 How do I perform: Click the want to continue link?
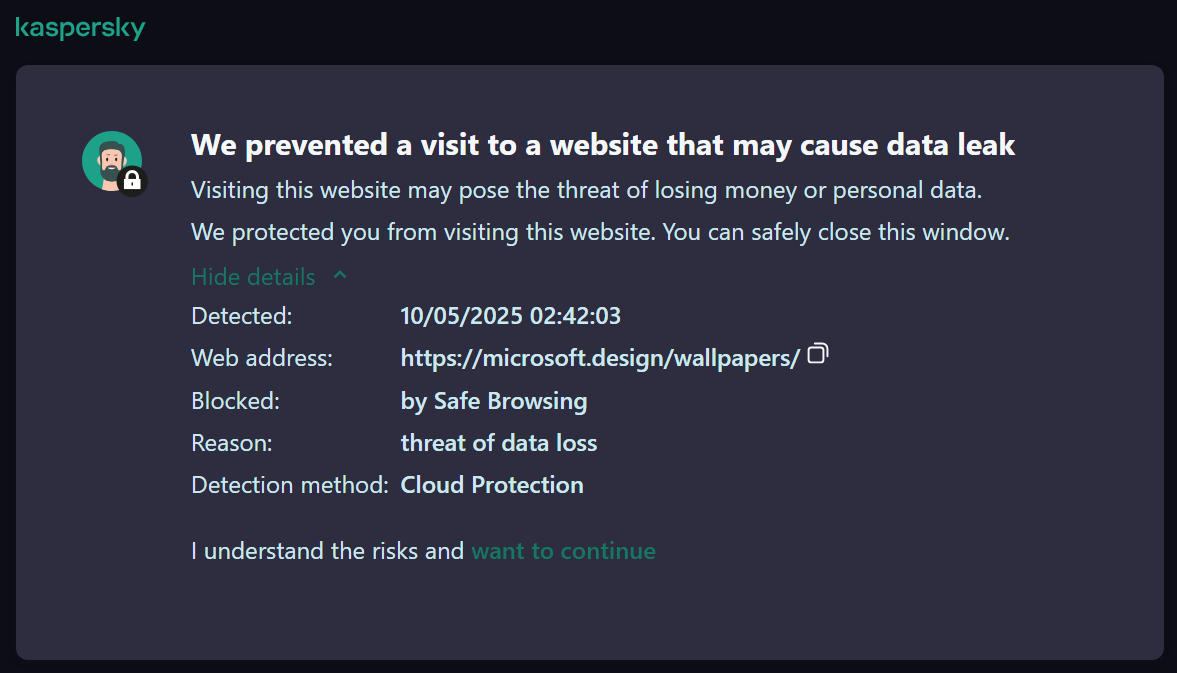pos(563,551)
